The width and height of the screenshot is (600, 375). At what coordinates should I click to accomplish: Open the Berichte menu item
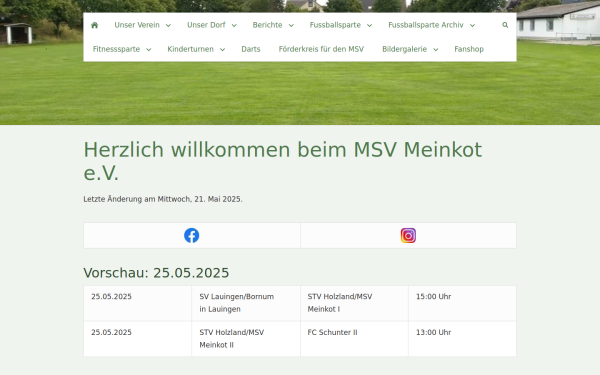click(267, 25)
